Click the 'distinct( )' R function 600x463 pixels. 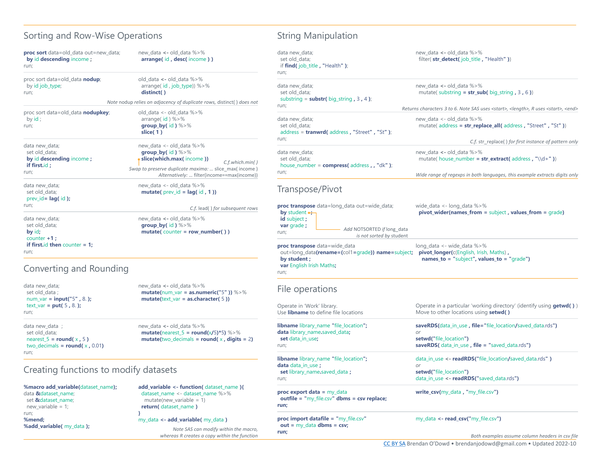[x=153, y=92]
